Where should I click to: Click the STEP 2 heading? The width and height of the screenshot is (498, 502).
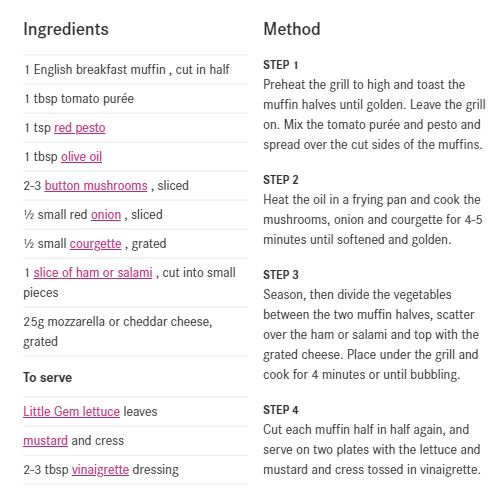click(x=281, y=180)
